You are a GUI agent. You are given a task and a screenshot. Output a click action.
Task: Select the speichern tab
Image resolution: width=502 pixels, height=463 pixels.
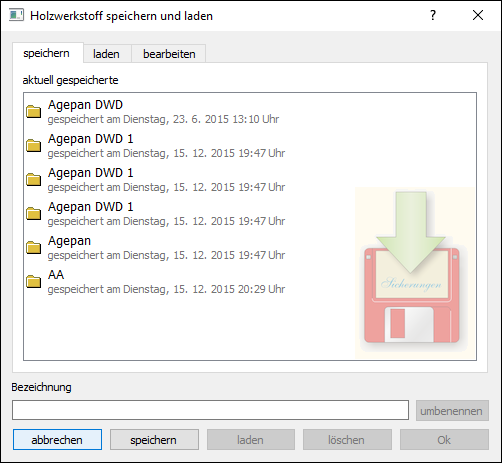[x=47, y=53]
